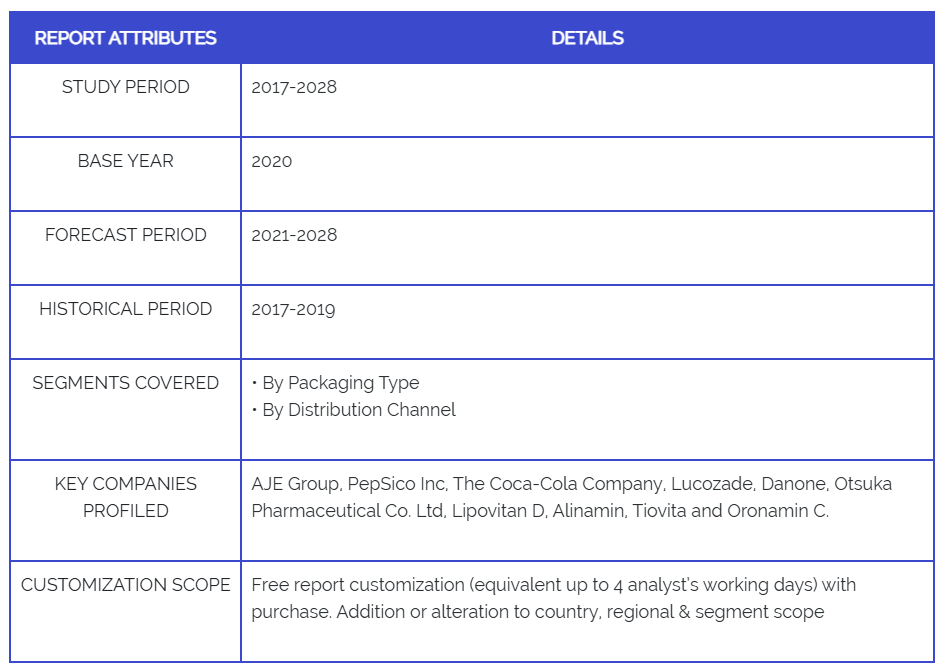Viewport: 943px width, 669px height.
Task: Click the DETAILS column header
Action: 587,38
